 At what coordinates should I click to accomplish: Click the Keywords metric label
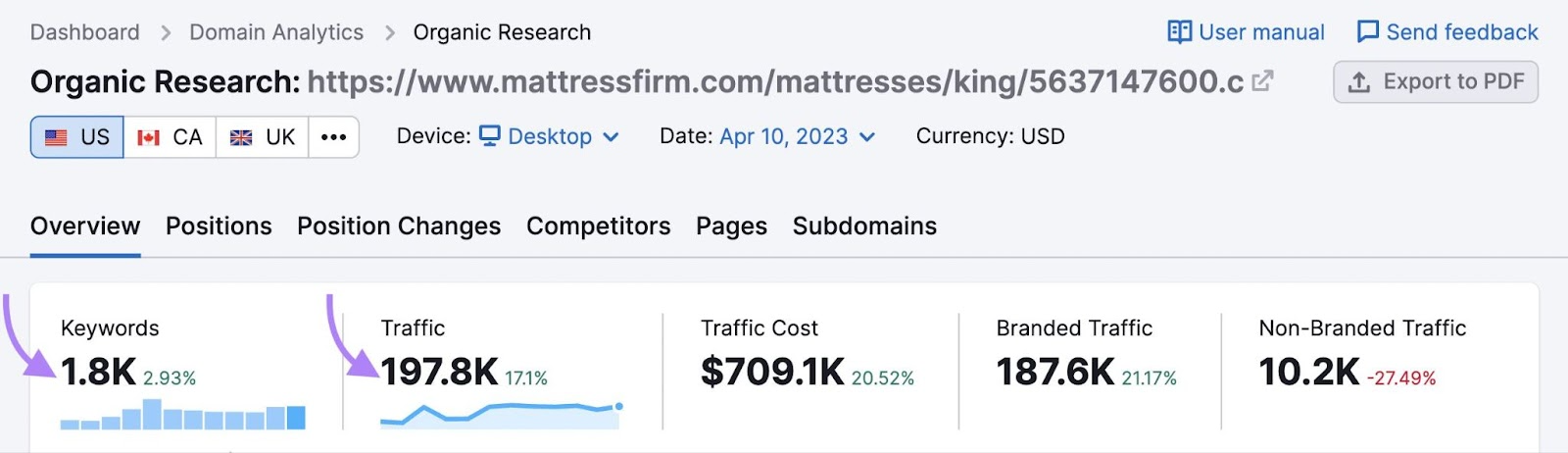point(110,328)
